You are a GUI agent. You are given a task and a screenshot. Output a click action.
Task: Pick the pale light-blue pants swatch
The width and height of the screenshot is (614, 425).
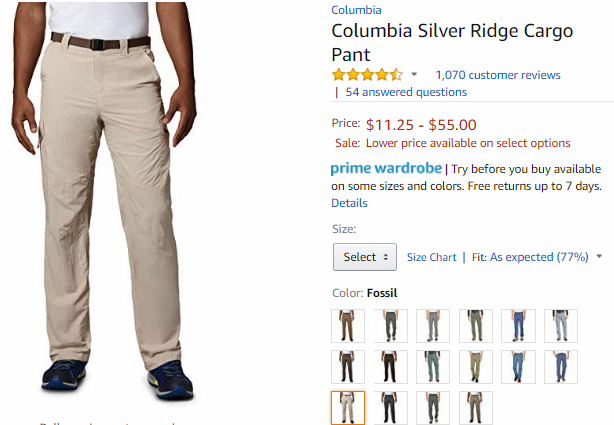click(561, 326)
